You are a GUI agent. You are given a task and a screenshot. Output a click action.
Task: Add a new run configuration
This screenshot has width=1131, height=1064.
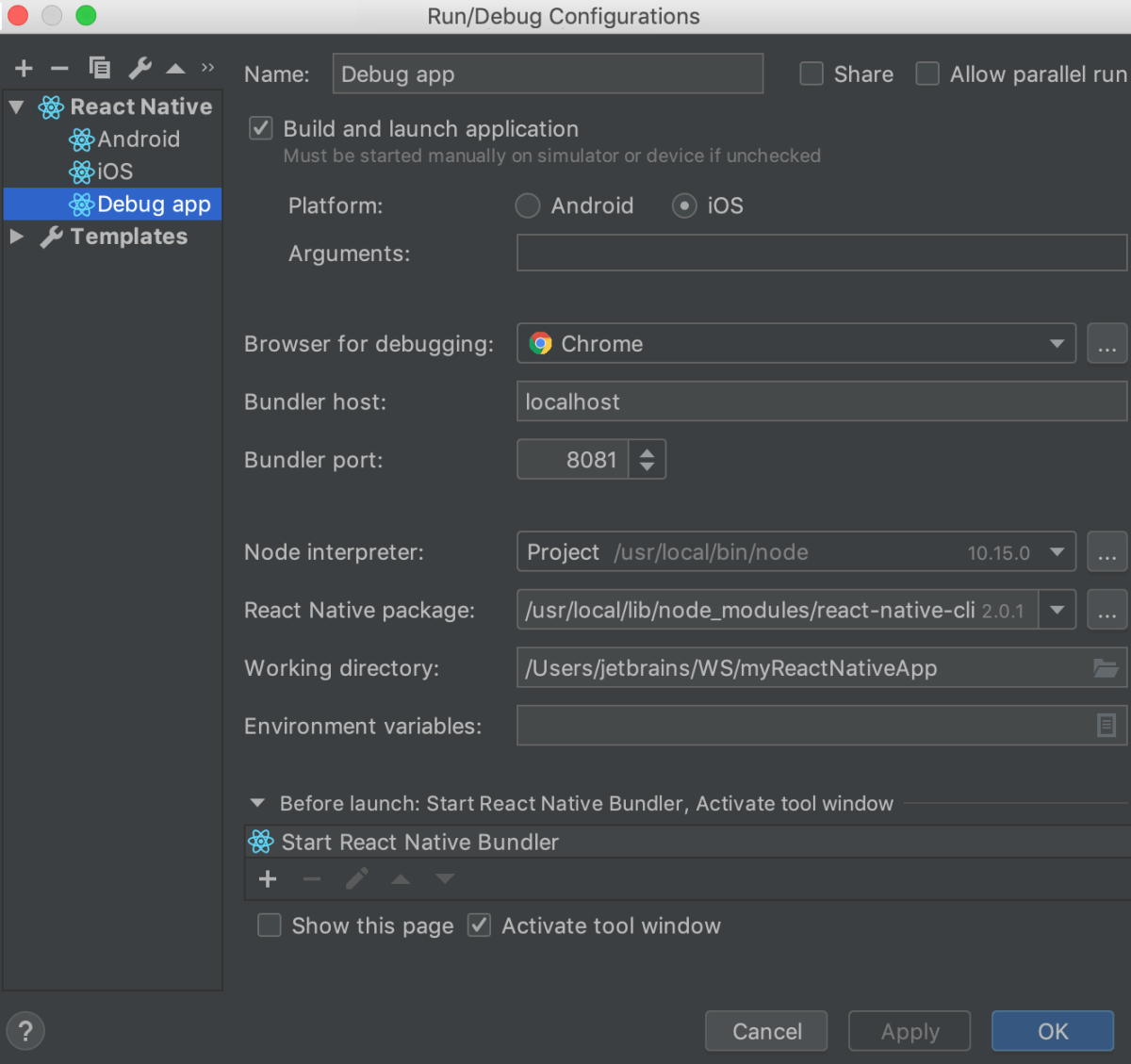pos(23,67)
